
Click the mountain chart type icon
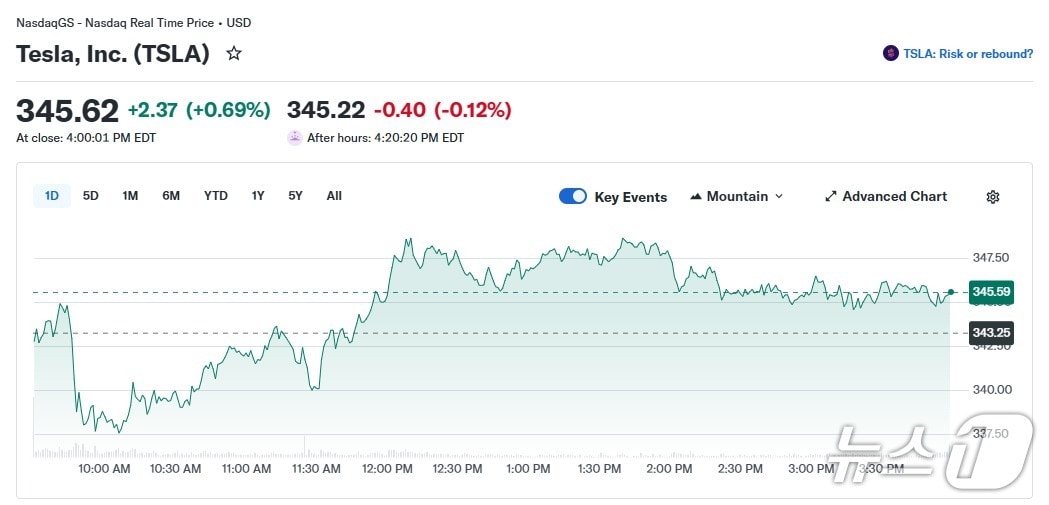point(696,197)
